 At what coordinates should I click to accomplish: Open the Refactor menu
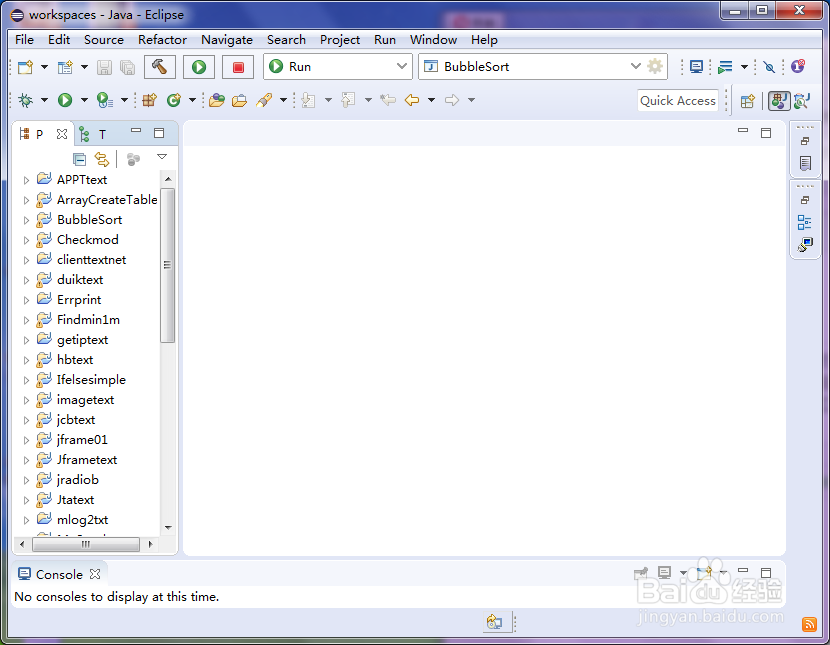[162, 40]
